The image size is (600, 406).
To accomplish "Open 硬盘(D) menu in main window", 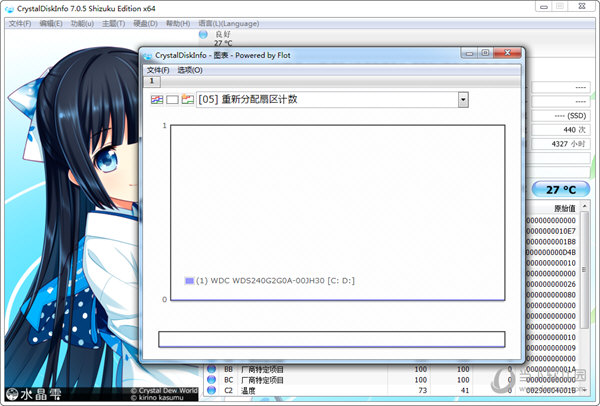I will click(x=145, y=24).
